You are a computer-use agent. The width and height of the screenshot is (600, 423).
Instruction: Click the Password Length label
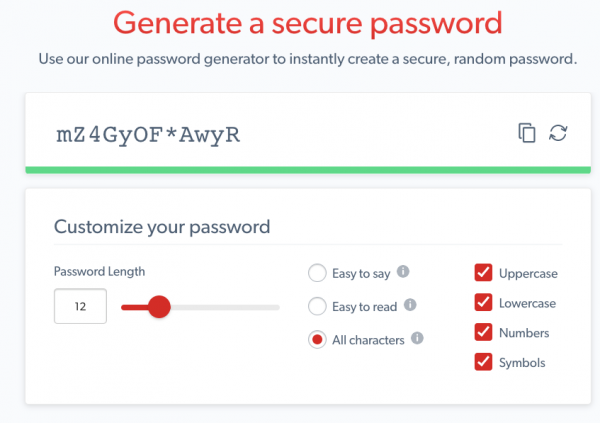[99, 271]
